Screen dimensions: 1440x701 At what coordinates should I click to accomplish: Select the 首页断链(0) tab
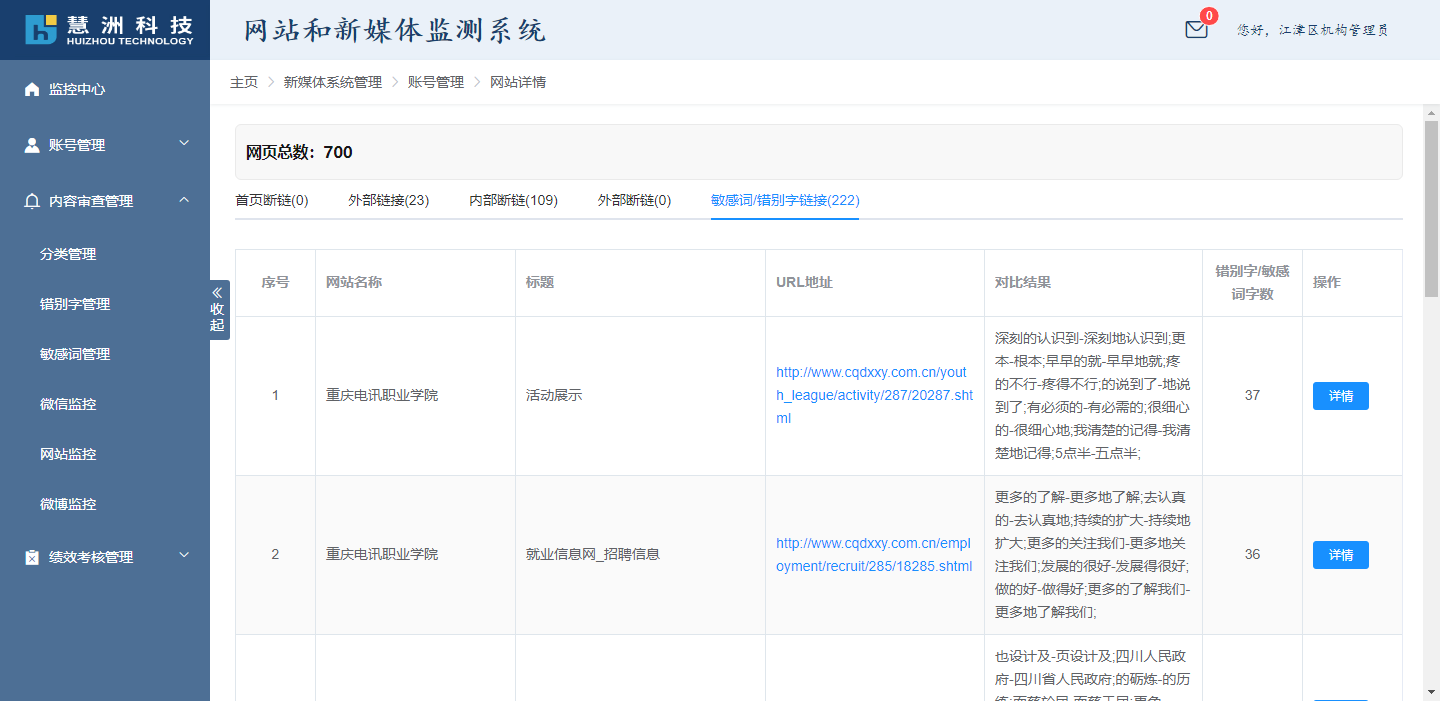(x=272, y=200)
